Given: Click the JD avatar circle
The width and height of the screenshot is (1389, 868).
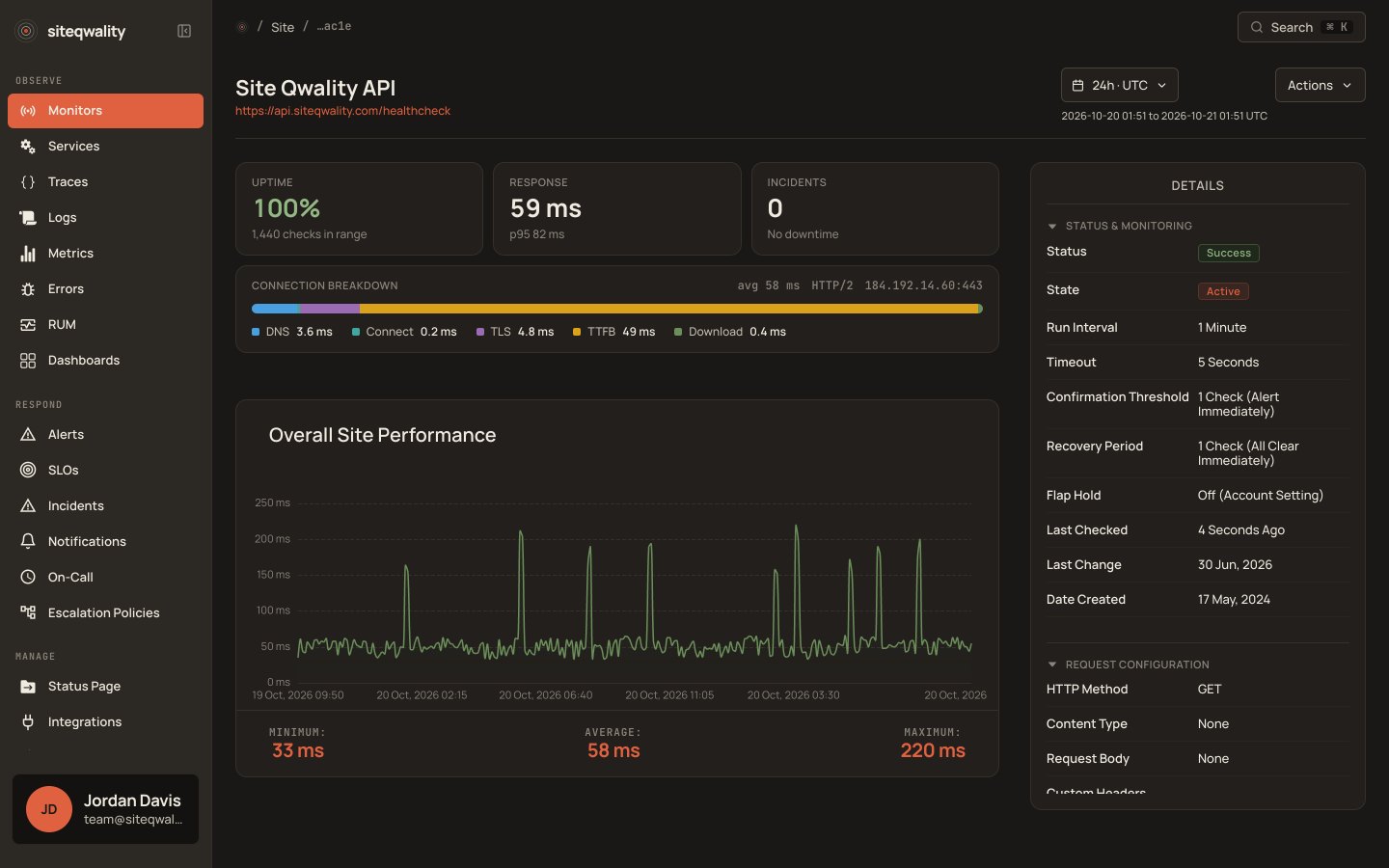Looking at the screenshot, I should pyautogui.click(x=49, y=809).
